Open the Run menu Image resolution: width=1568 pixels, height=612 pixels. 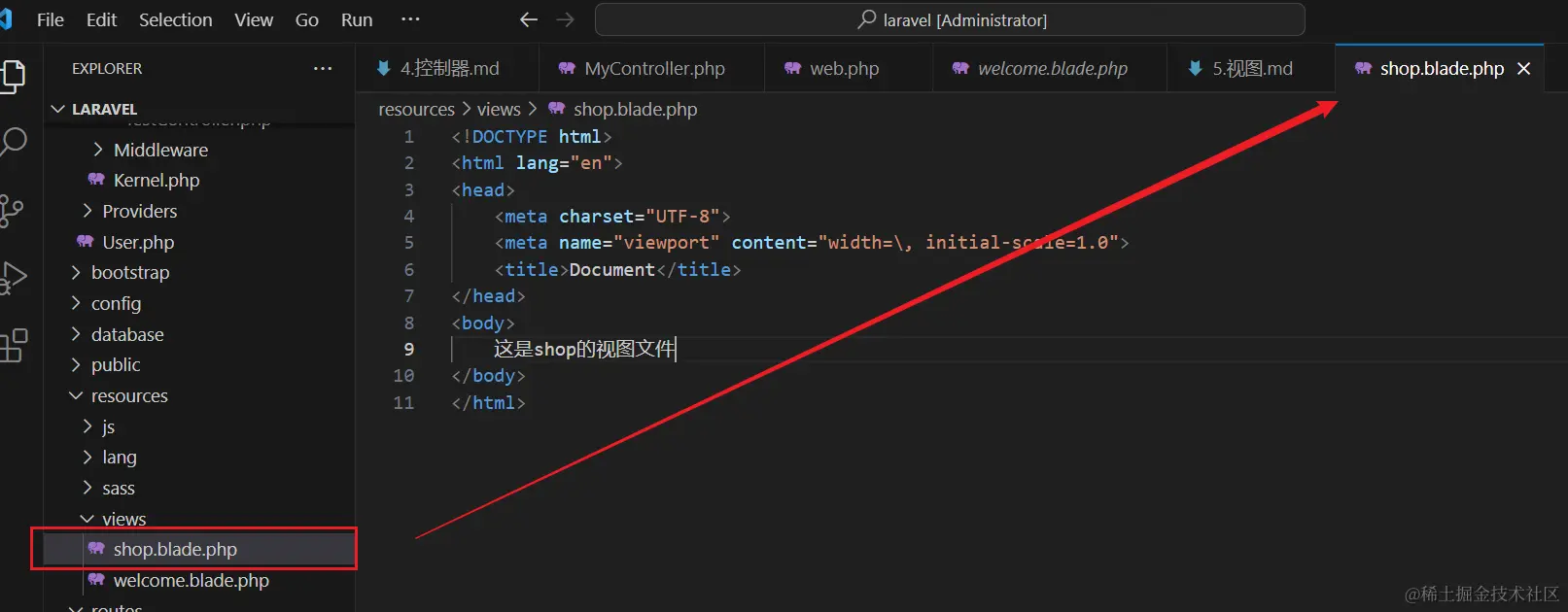357,19
